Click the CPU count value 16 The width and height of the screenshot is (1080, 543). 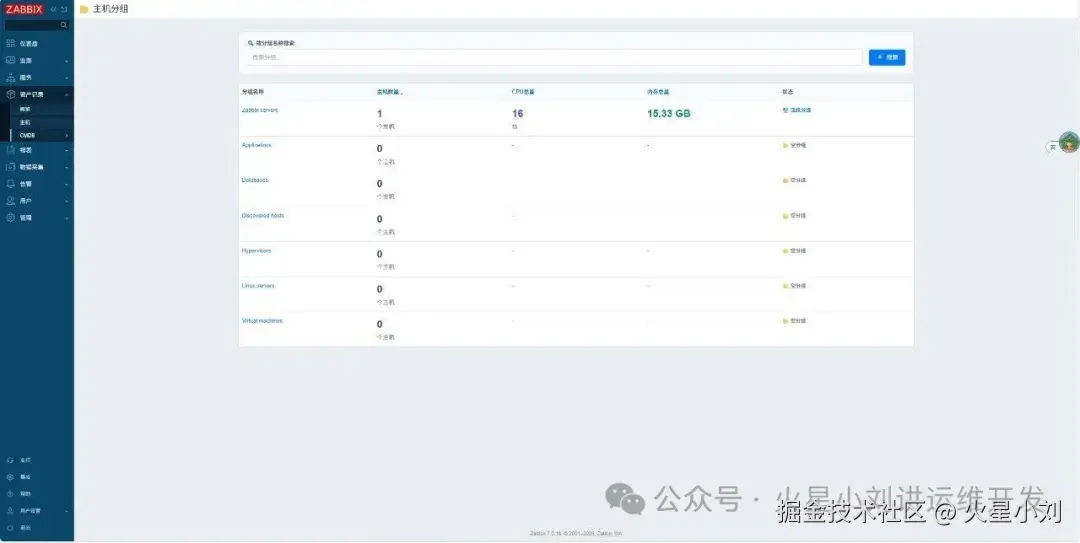click(x=517, y=114)
